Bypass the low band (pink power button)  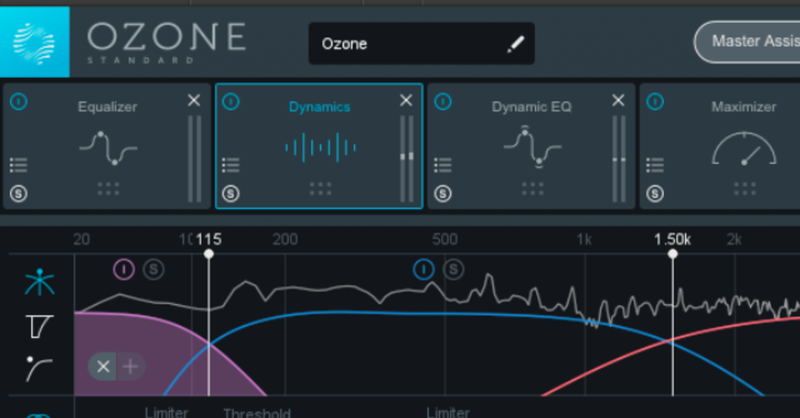(x=124, y=269)
